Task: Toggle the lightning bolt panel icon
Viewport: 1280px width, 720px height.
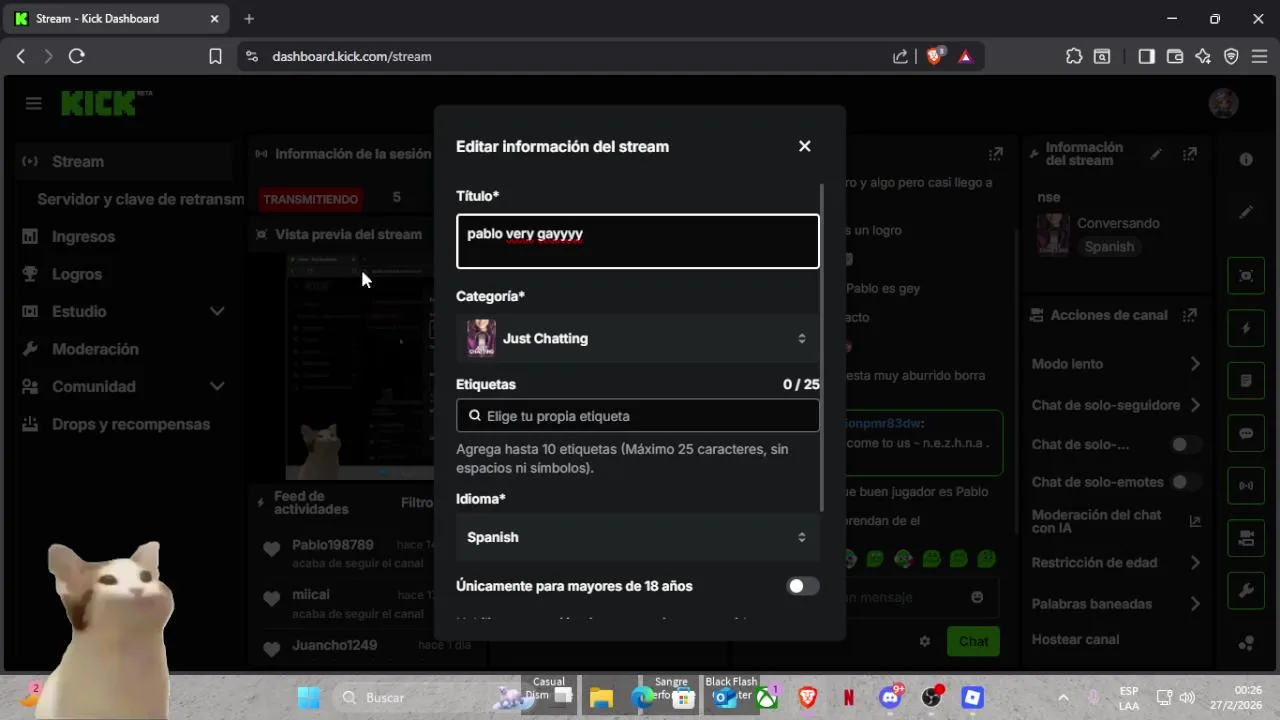Action: coord(1246,328)
